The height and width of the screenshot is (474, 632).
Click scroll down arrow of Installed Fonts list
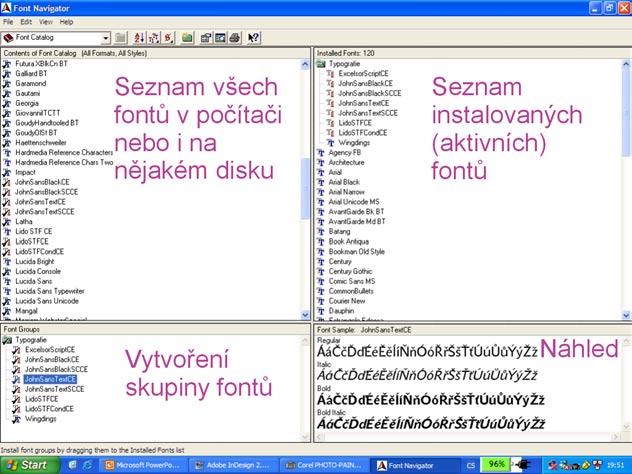pyautogui.click(x=626, y=315)
